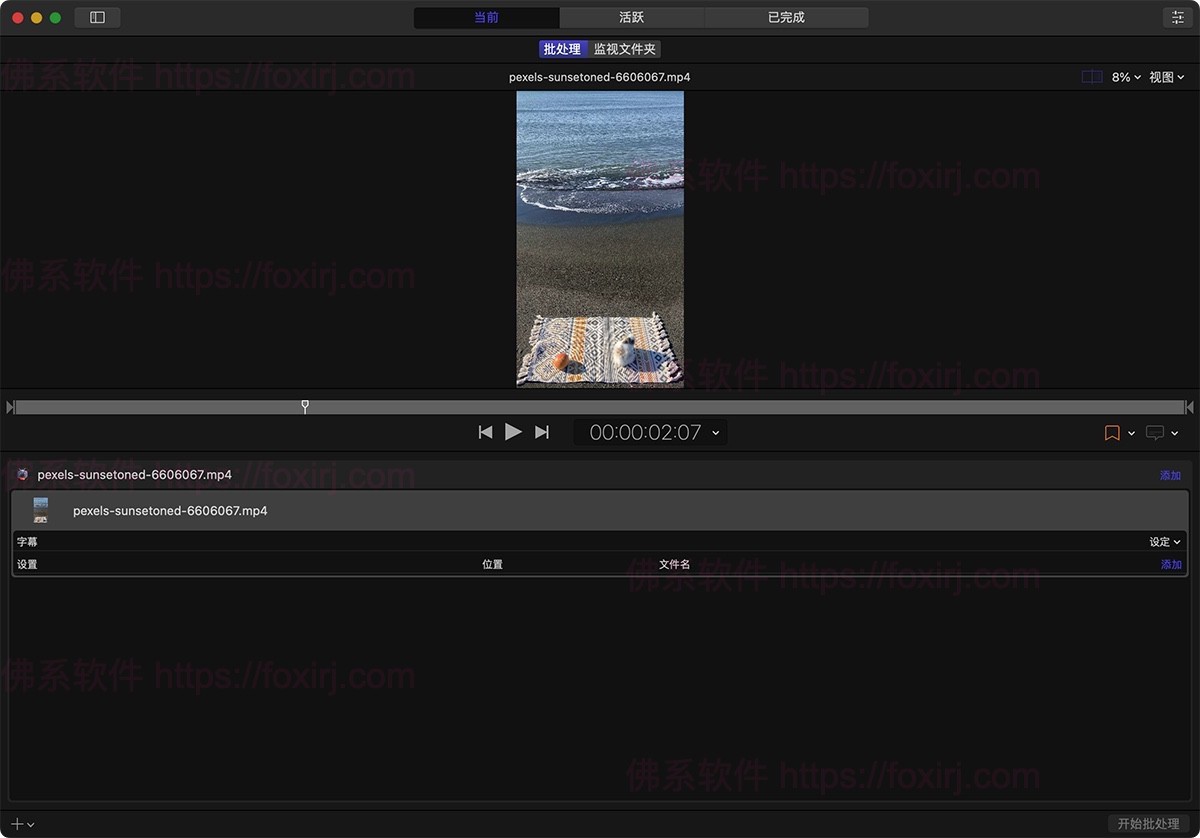
Task: Click the orange marker bookmark icon
Action: tap(1111, 433)
